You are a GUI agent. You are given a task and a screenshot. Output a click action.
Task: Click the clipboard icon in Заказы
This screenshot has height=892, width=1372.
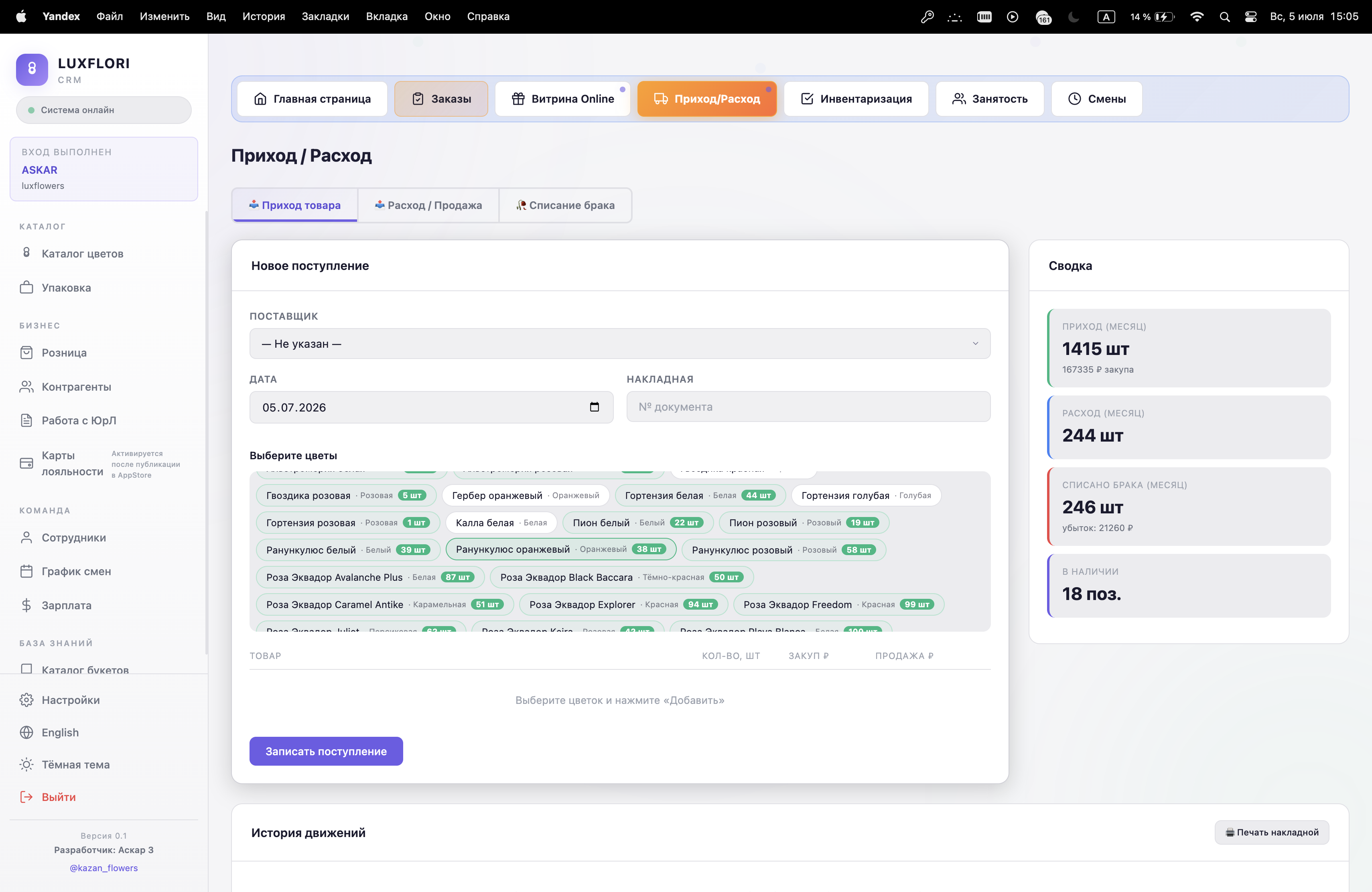418,99
